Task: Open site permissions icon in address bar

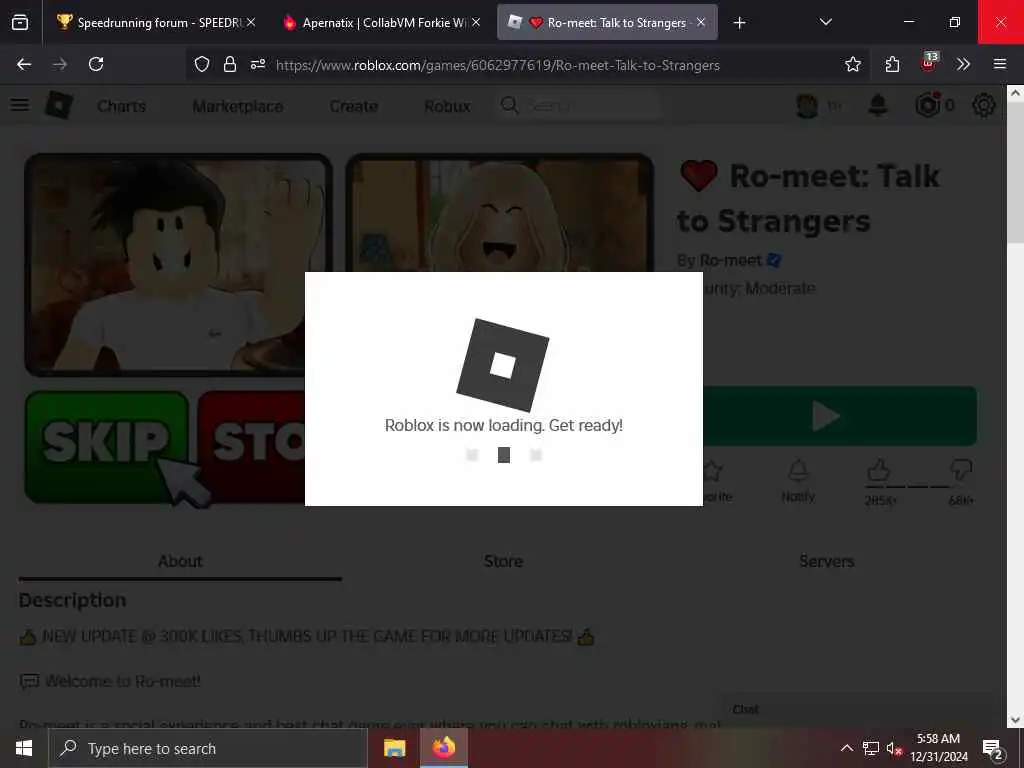Action: coord(258,64)
